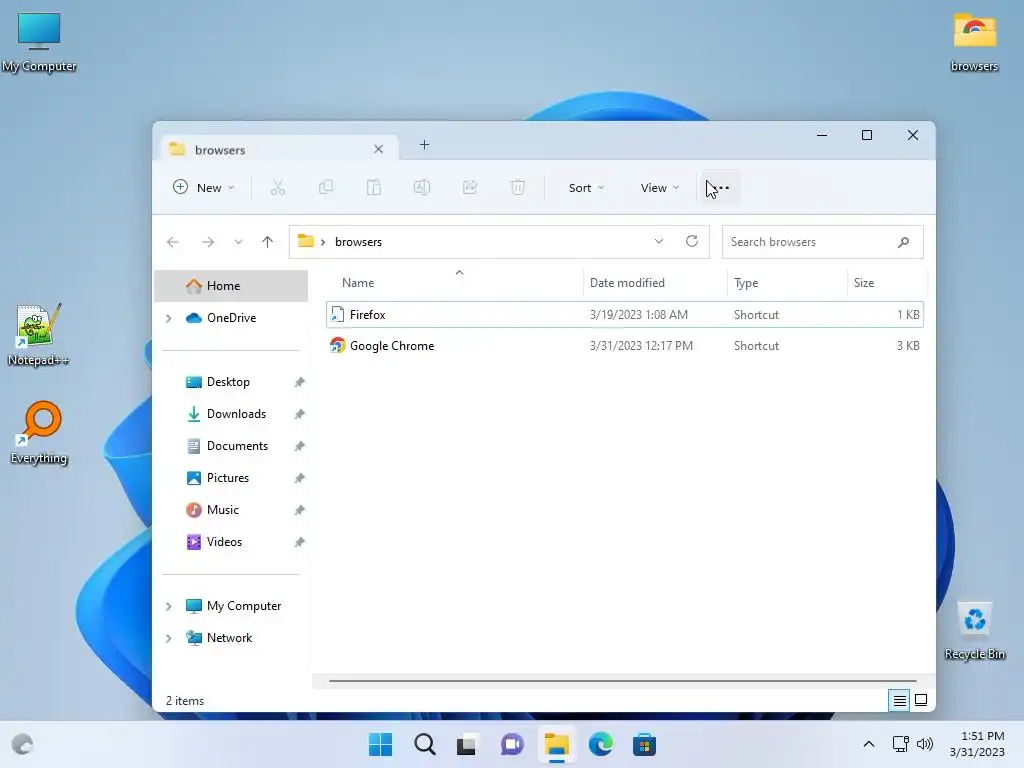This screenshot has width=1024, height=768.
Task: Click the search magnifier in Search browsers box
Action: pyautogui.click(x=903, y=242)
